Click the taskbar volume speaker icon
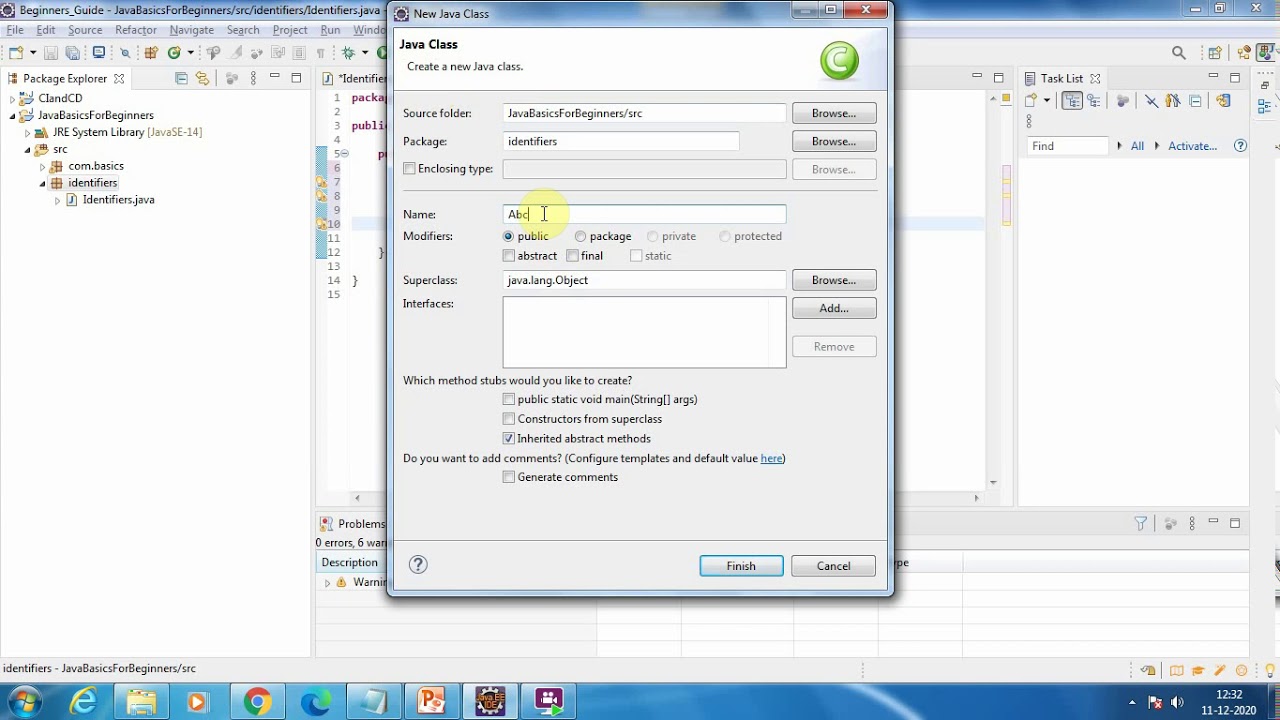The height and width of the screenshot is (720, 1280). [x=1177, y=702]
